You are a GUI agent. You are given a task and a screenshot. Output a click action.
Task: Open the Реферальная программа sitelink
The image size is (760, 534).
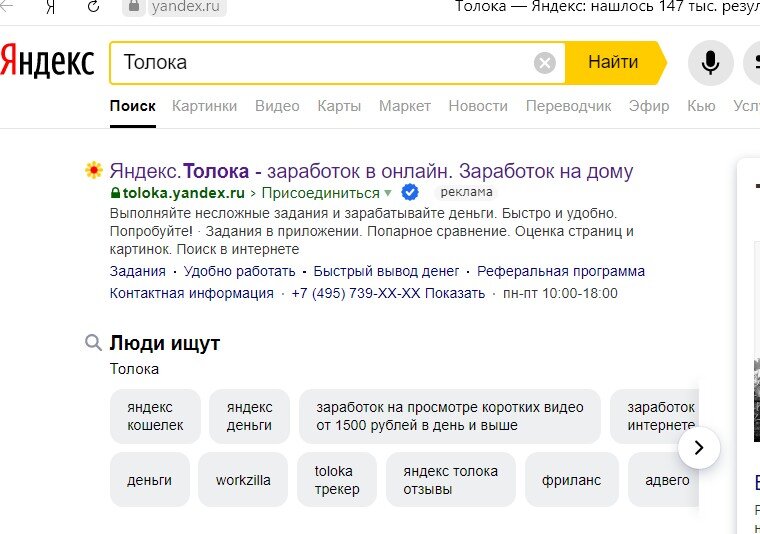(561, 271)
